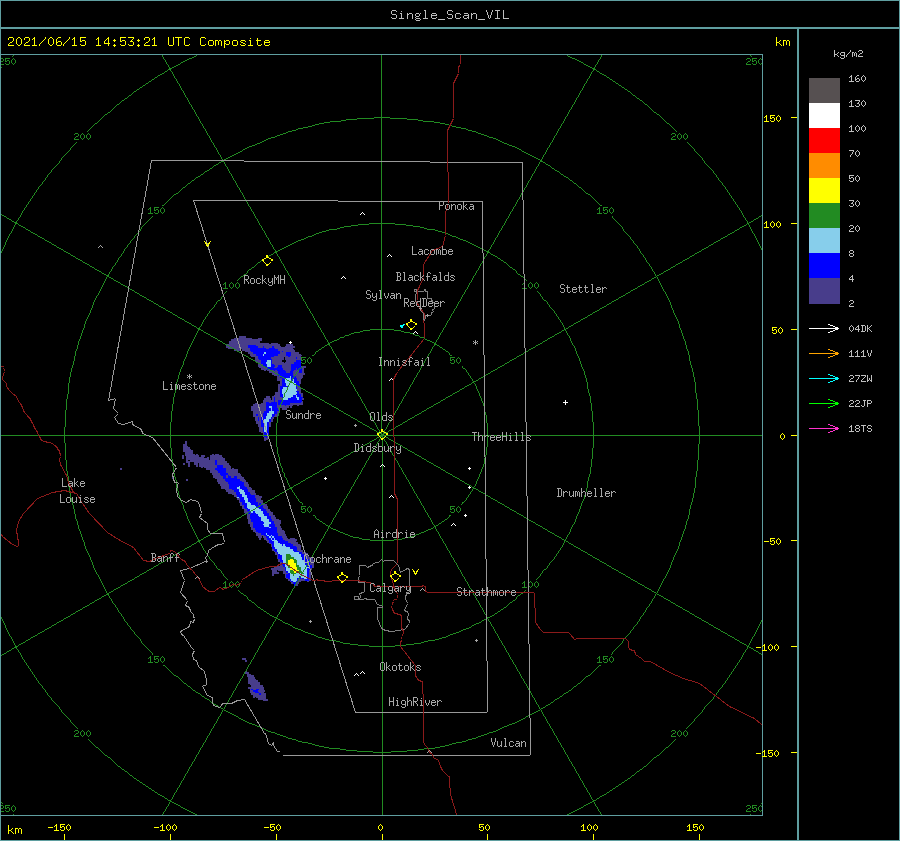Viewport: 900px width, 841px height.
Task: Click the small echo southwest of Okotoks
Action: [256, 686]
